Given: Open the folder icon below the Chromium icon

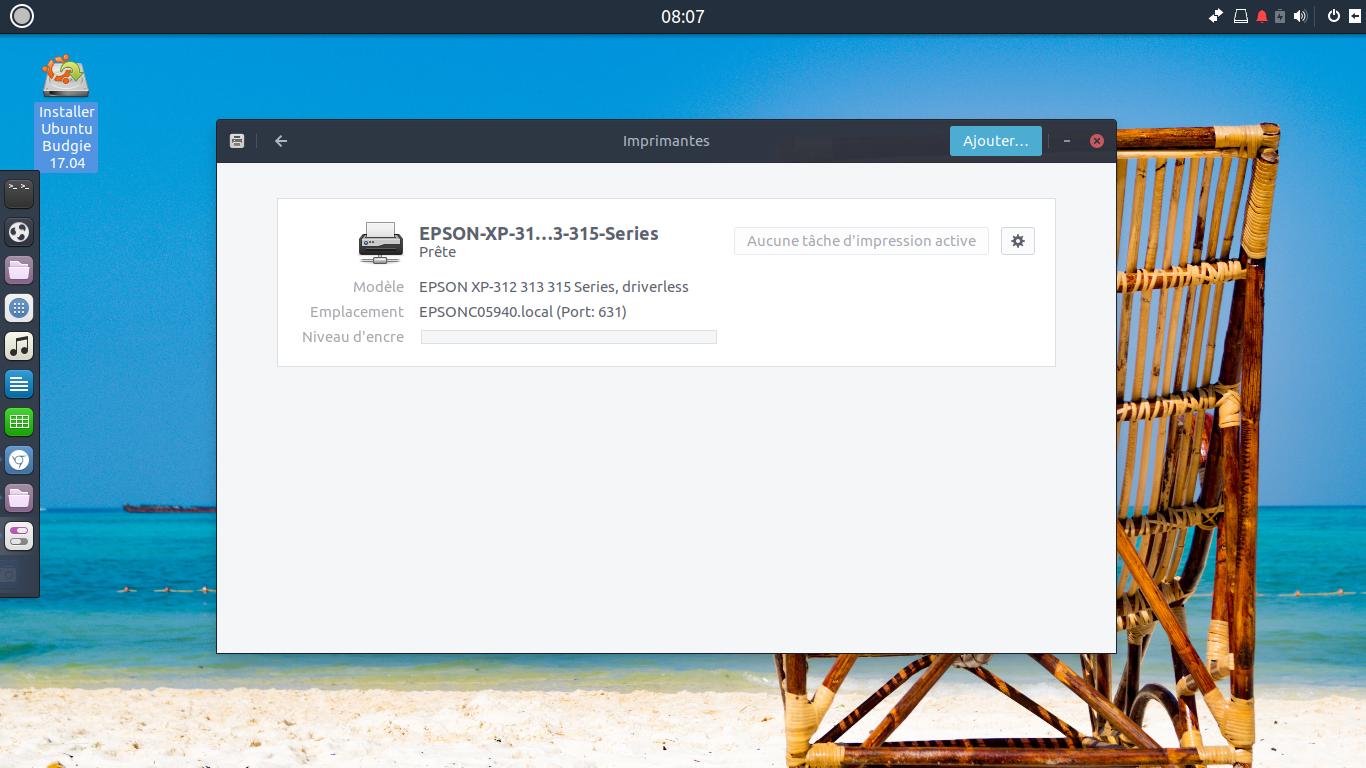Looking at the screenshot, I should pos(19,498).
